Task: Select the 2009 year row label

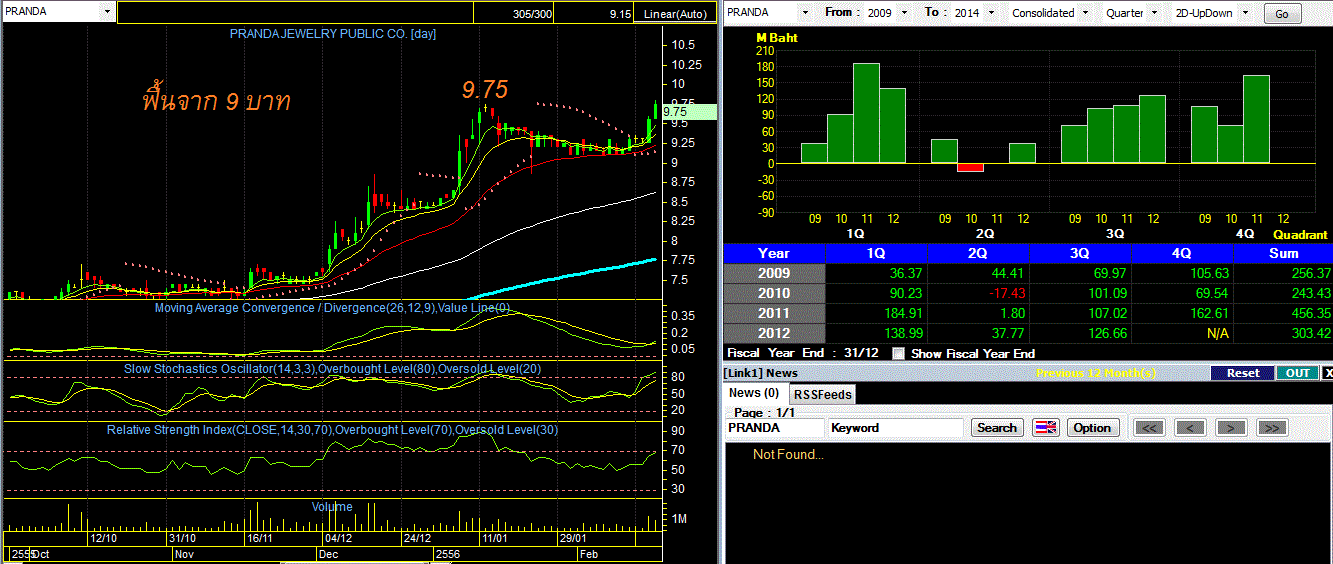Action: [x=774, y=273]
